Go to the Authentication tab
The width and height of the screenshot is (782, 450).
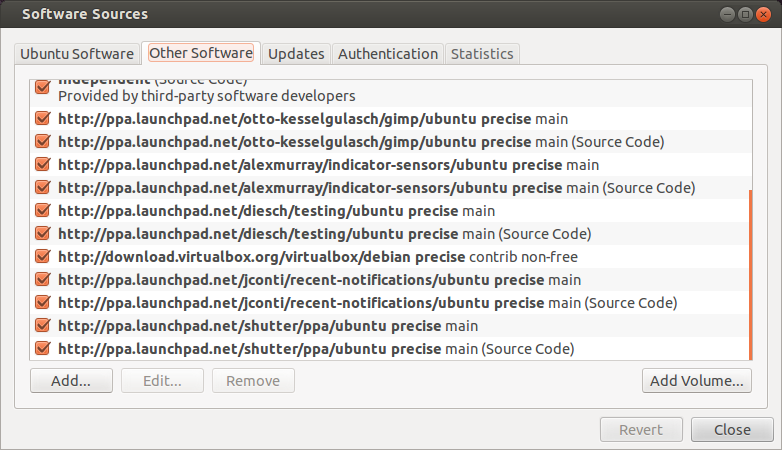[388, 54]
